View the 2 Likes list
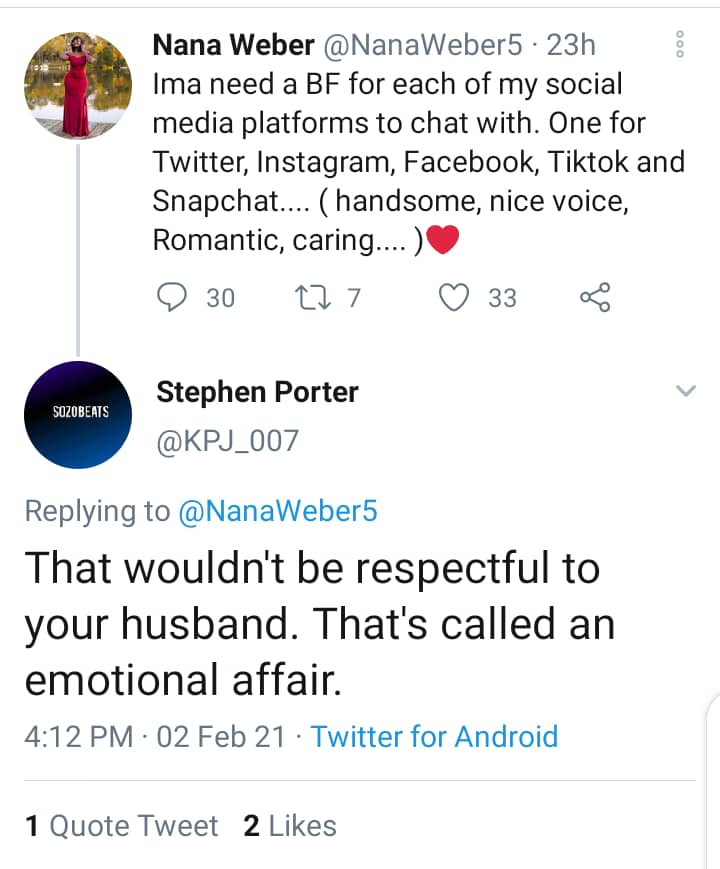This screenshot has height=869, width=720. 290,826
